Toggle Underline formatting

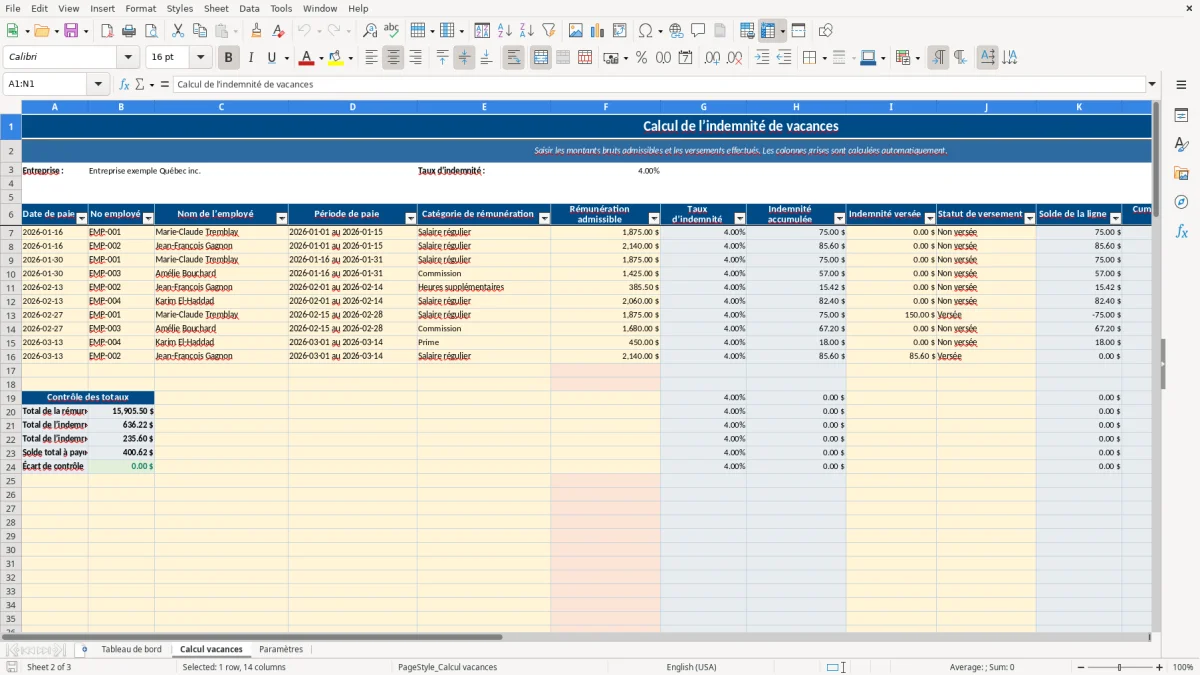271,58
